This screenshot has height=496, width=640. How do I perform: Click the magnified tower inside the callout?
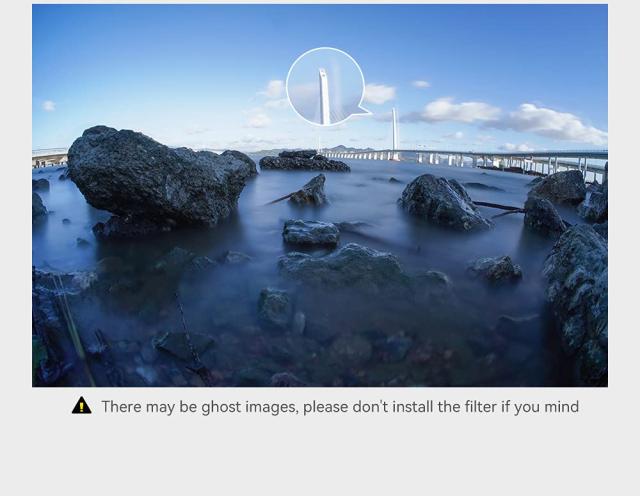click(324, 97)
